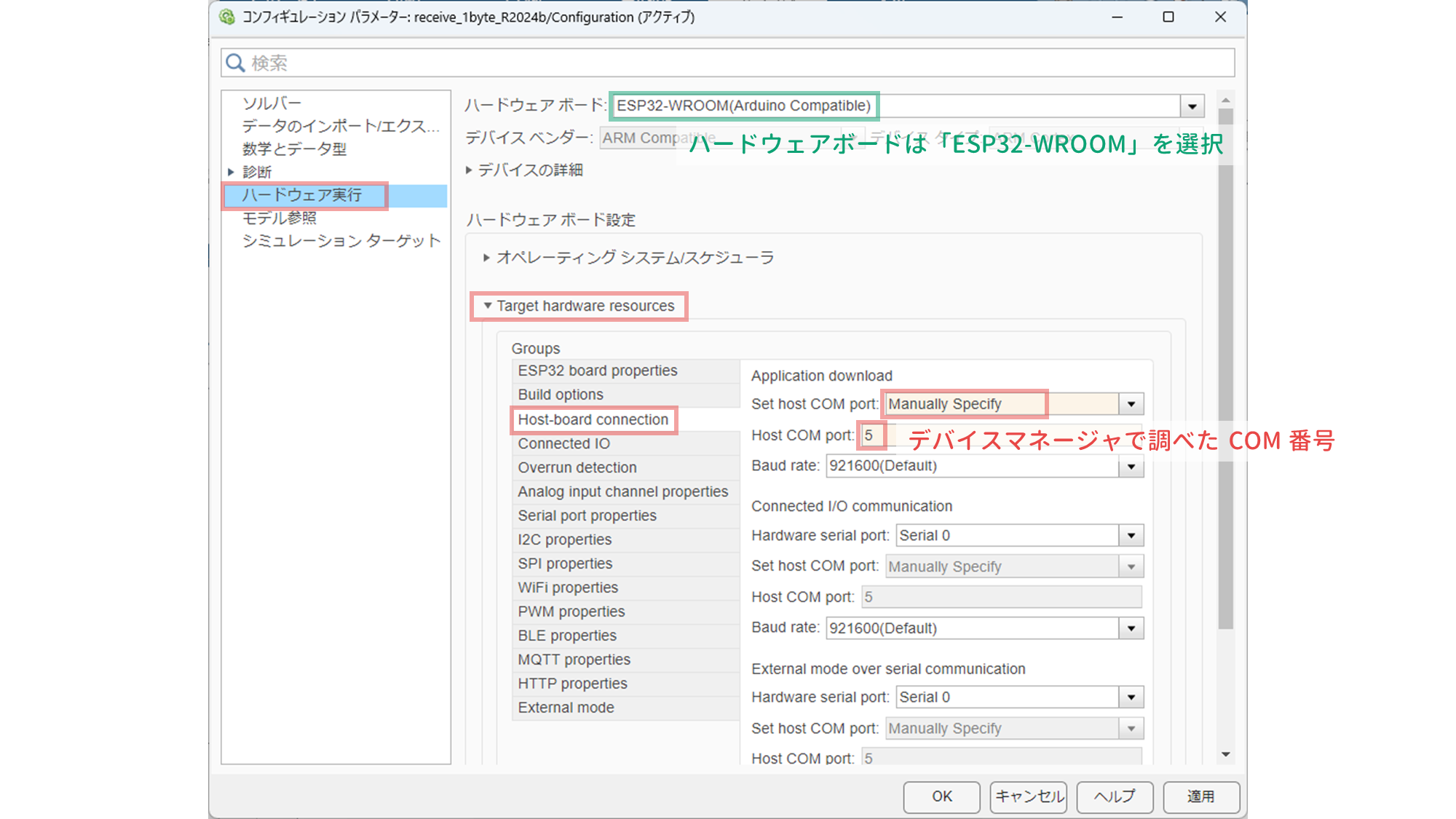
Task: Expand the デバイスの詳細 section
Action: [470, 170]
